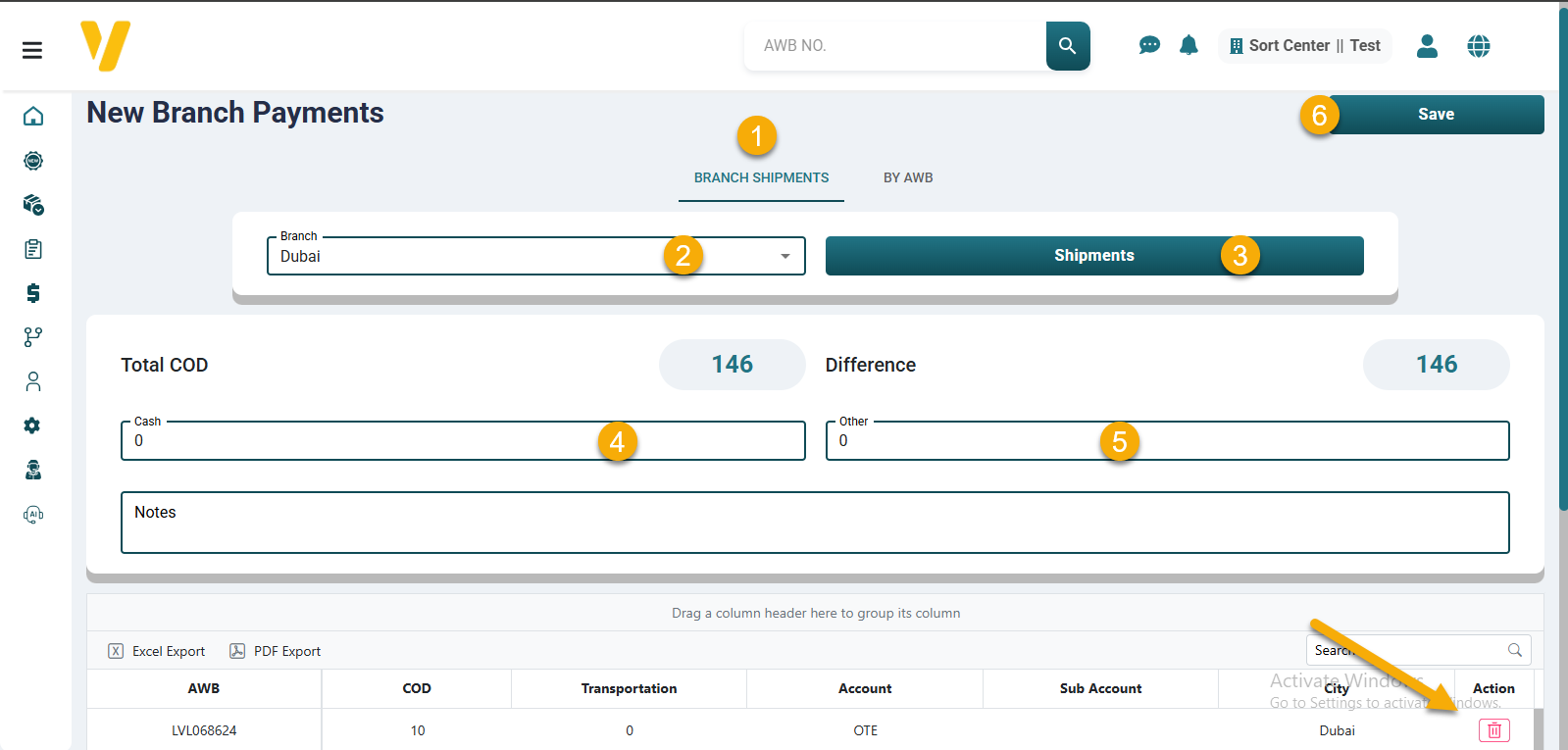
Task: Delete shipment LVL068624 with trash icon
Action: coord(1493,730)
